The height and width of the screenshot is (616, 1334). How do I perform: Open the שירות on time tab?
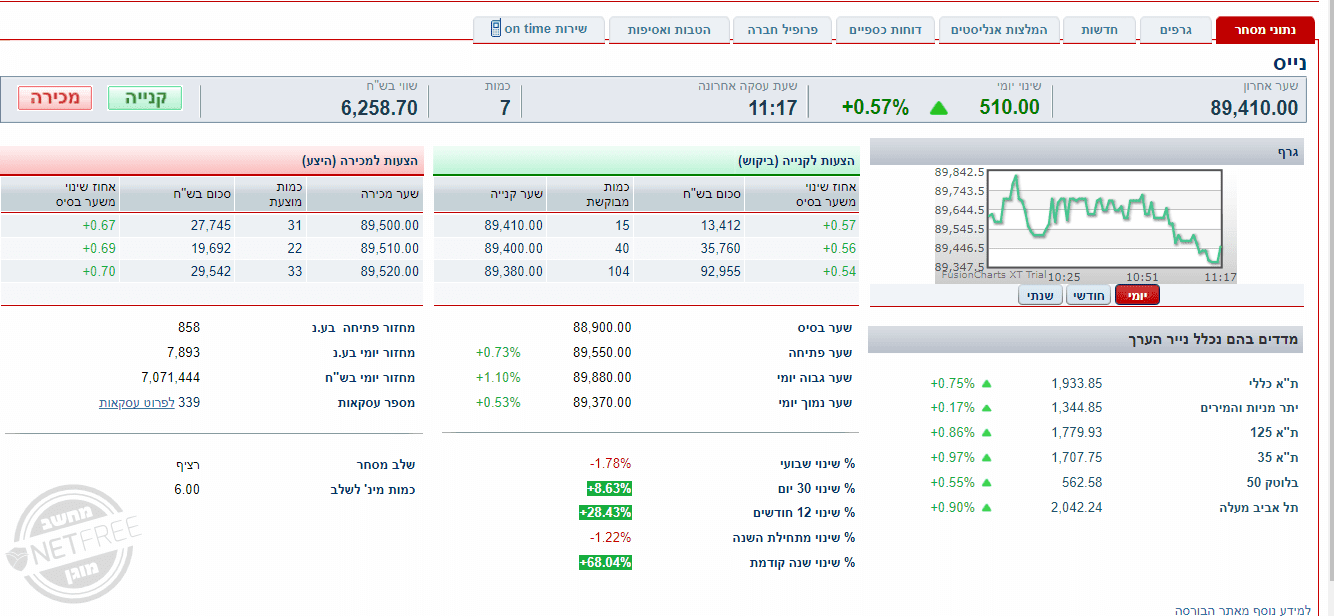pyautogui.click(x=539, y=29)
